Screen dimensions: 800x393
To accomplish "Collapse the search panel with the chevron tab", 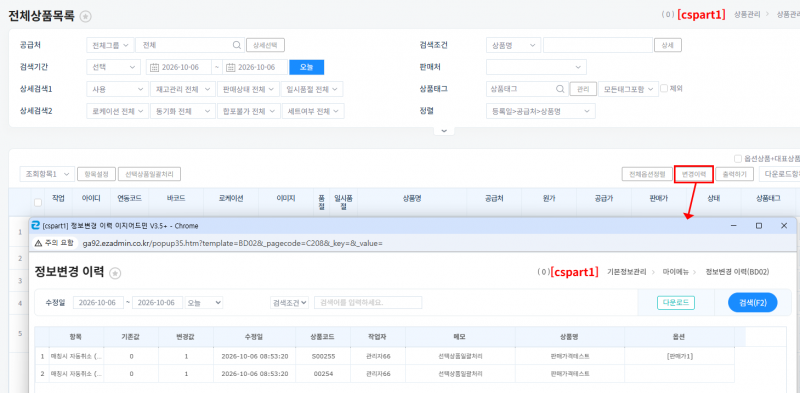I will [444, 131].
